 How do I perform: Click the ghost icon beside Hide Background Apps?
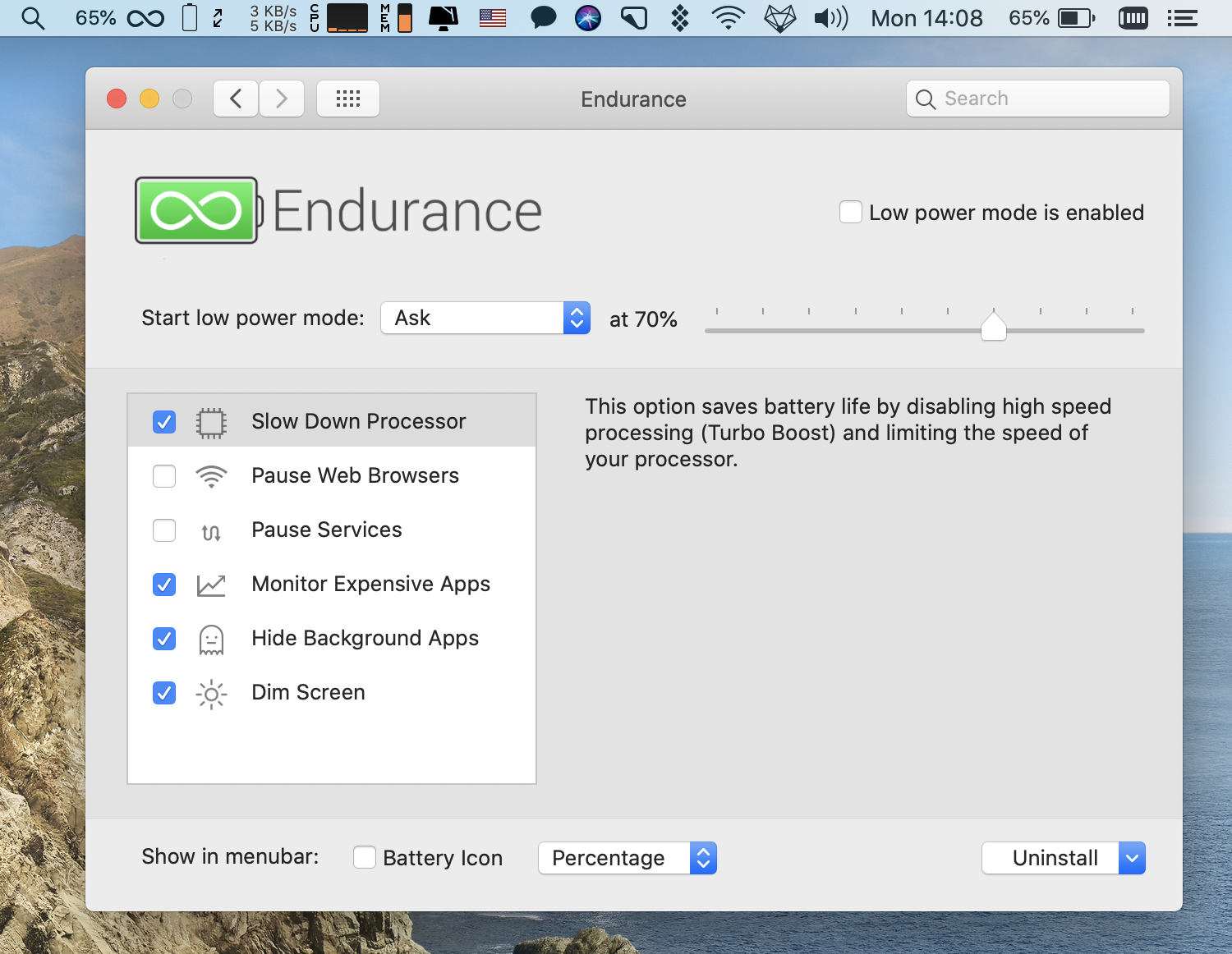[x=211, y=639]
